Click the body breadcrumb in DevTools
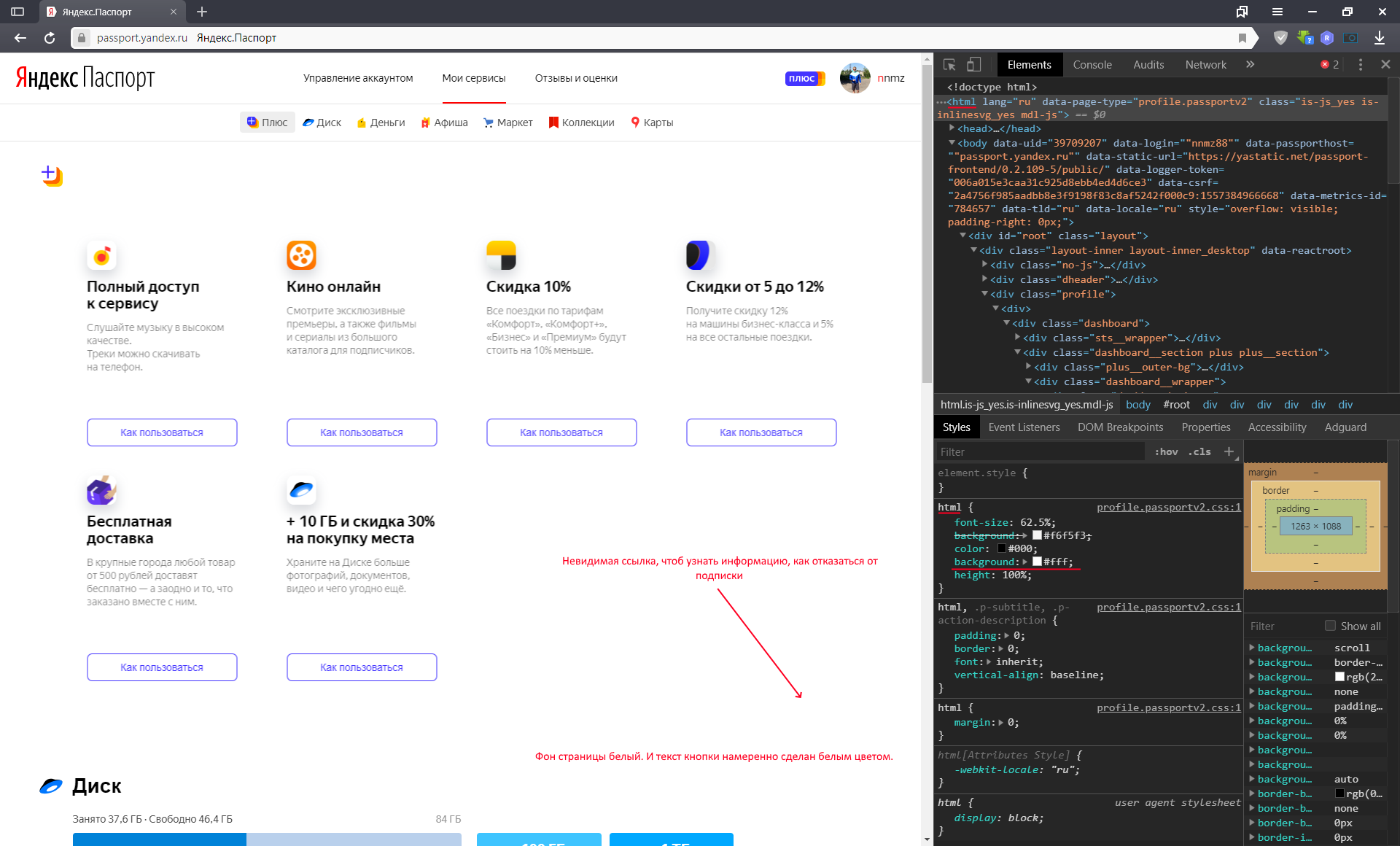 coord(1137,405)
